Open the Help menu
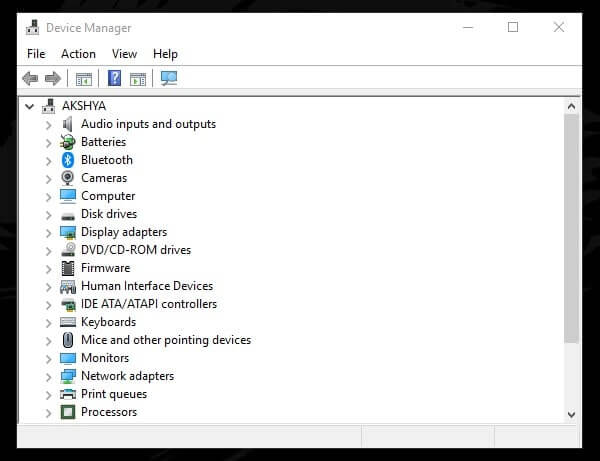Screen dimensions: 600x461 tap(165, 54)
